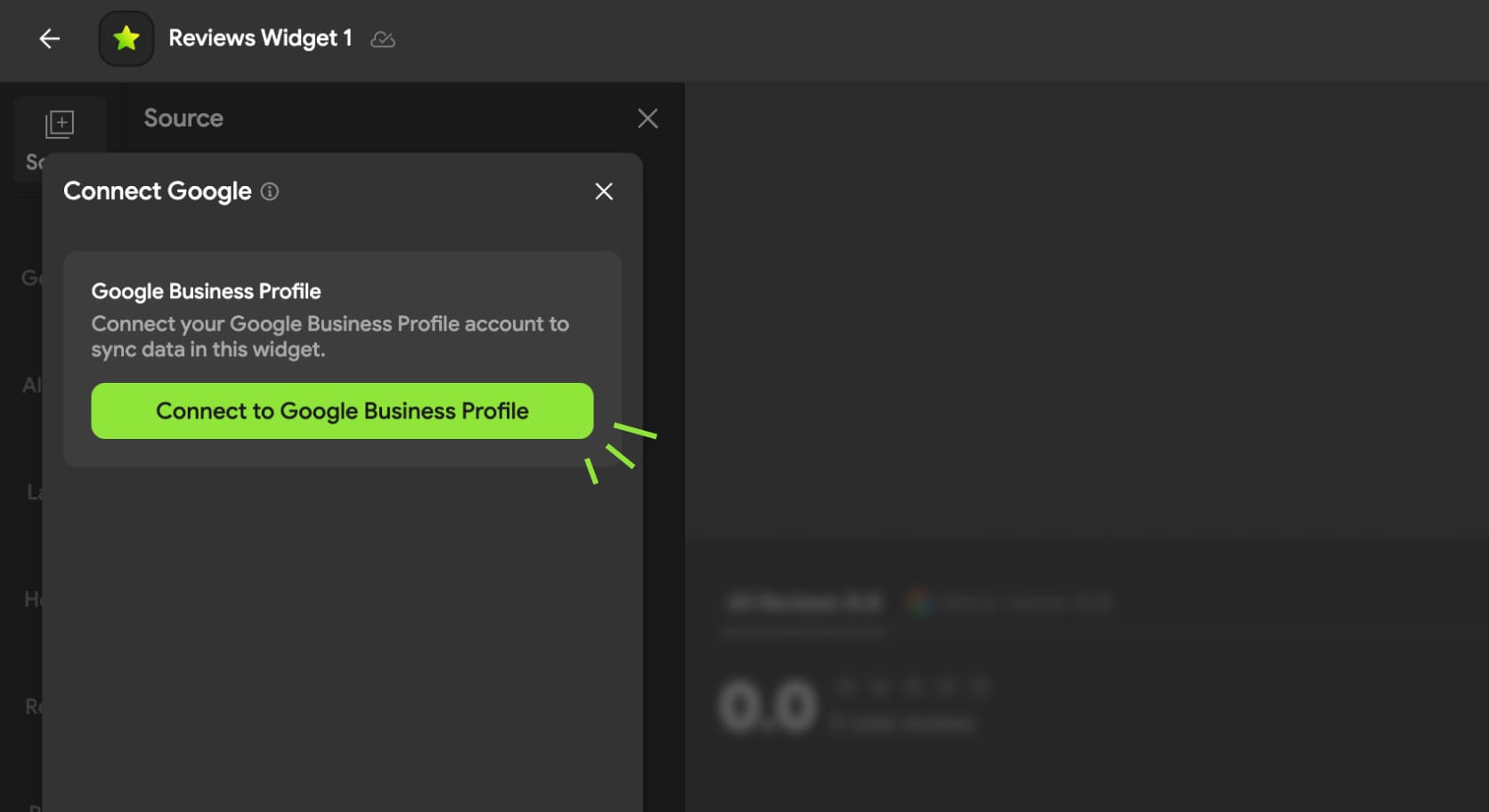
Task: Close the Source panel
Action: click(x=647, y=118)
